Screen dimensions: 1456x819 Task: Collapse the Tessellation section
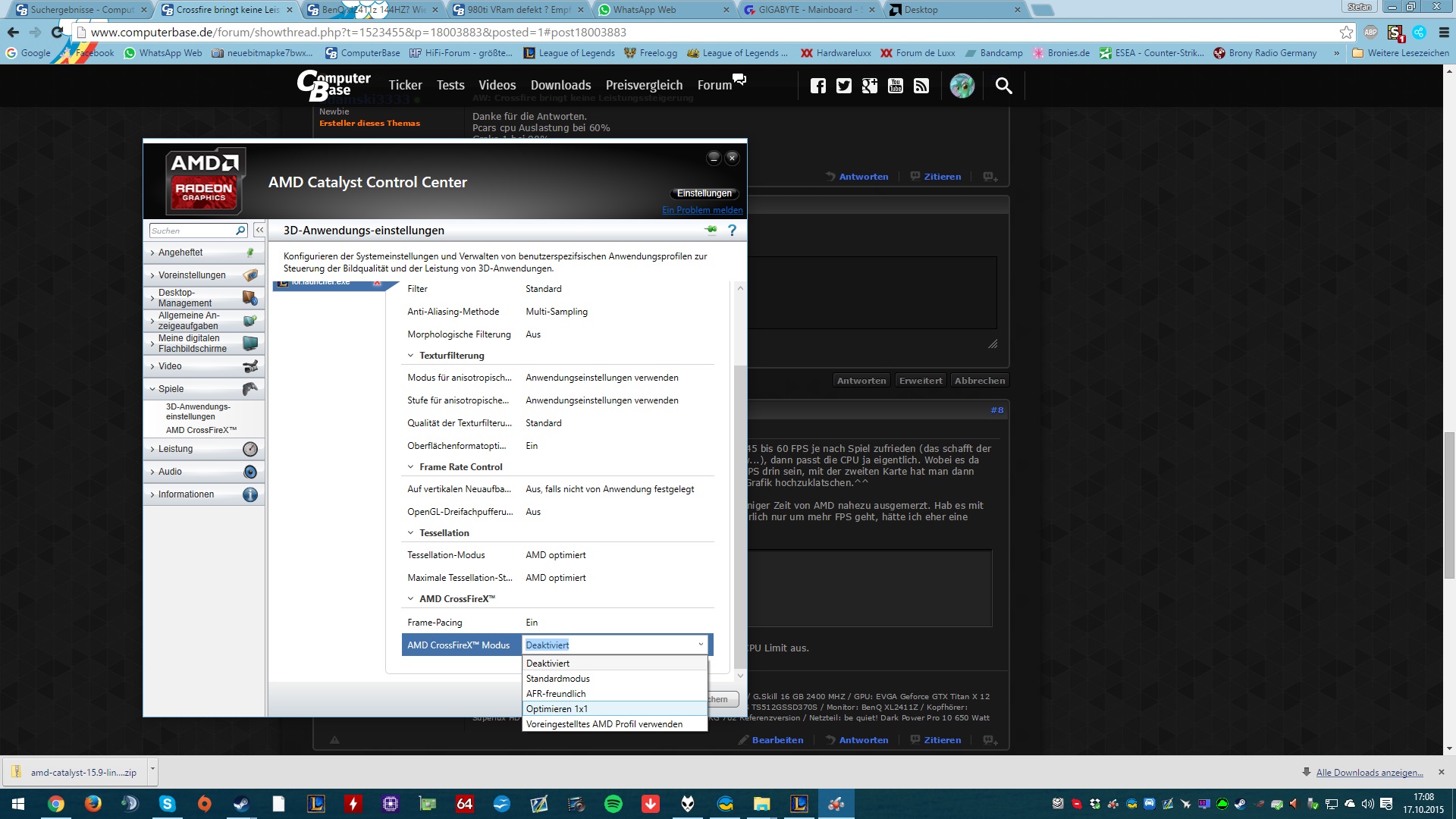[411, 533]
